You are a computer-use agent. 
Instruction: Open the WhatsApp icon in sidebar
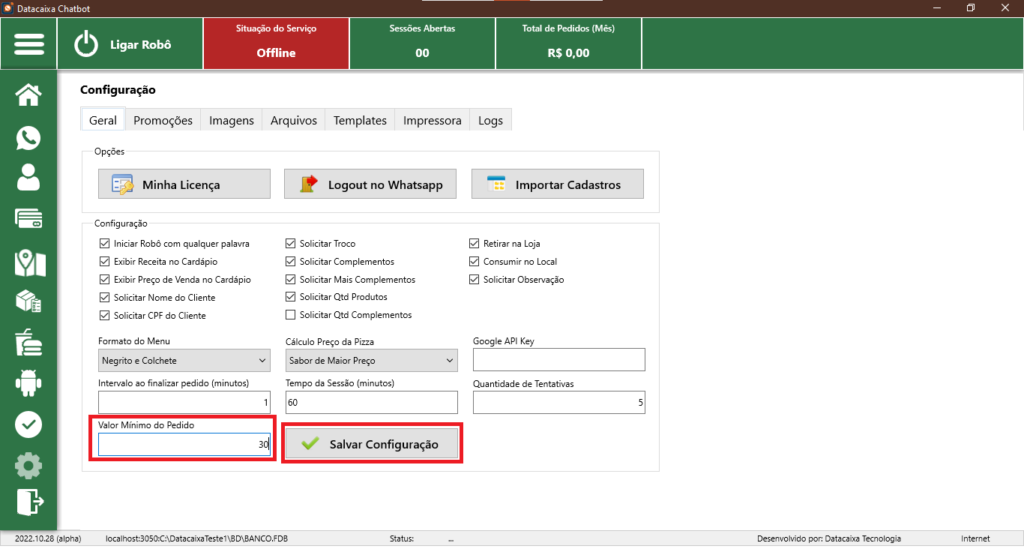pos(29,137)
